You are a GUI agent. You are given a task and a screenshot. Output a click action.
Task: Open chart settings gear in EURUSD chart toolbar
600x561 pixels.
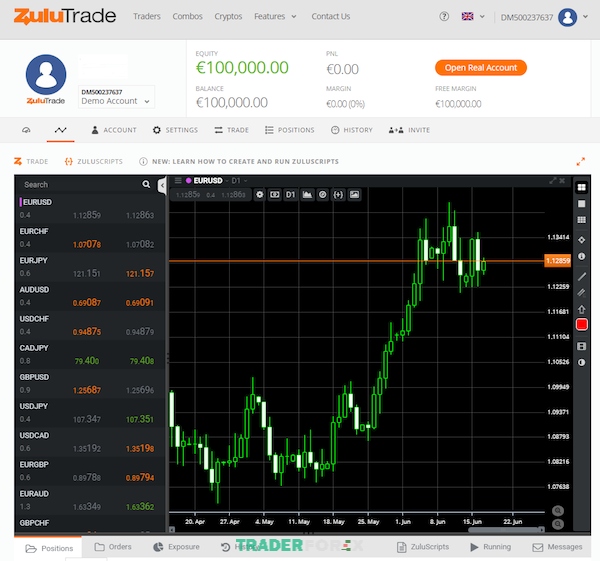[259, 195]
